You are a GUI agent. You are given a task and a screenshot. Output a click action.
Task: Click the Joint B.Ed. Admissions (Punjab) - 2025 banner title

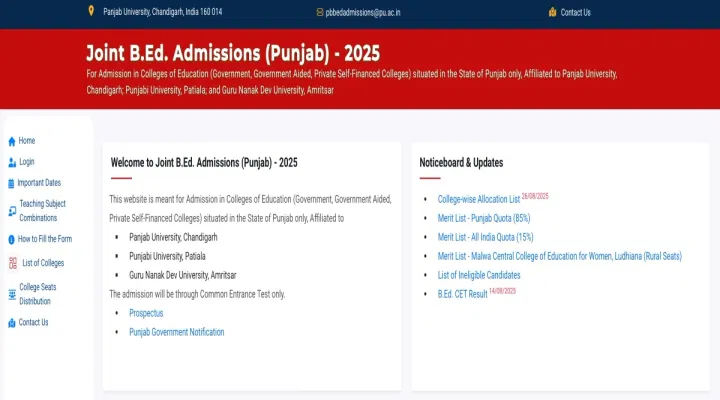tap(233, 53)
